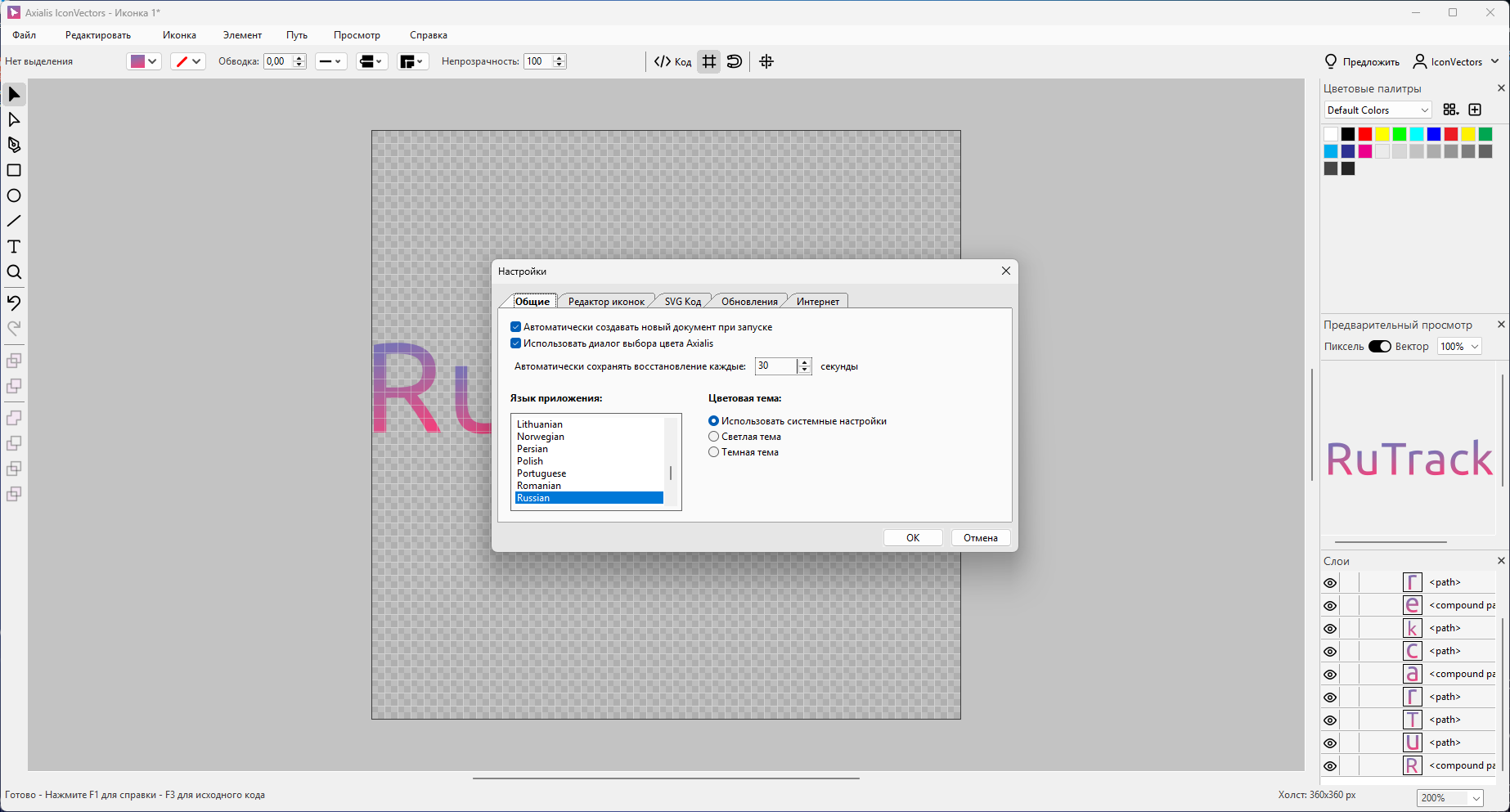Open the stroke line style dropdown
Viewport: 1510px width, 812px height.
tap(331, 61)
